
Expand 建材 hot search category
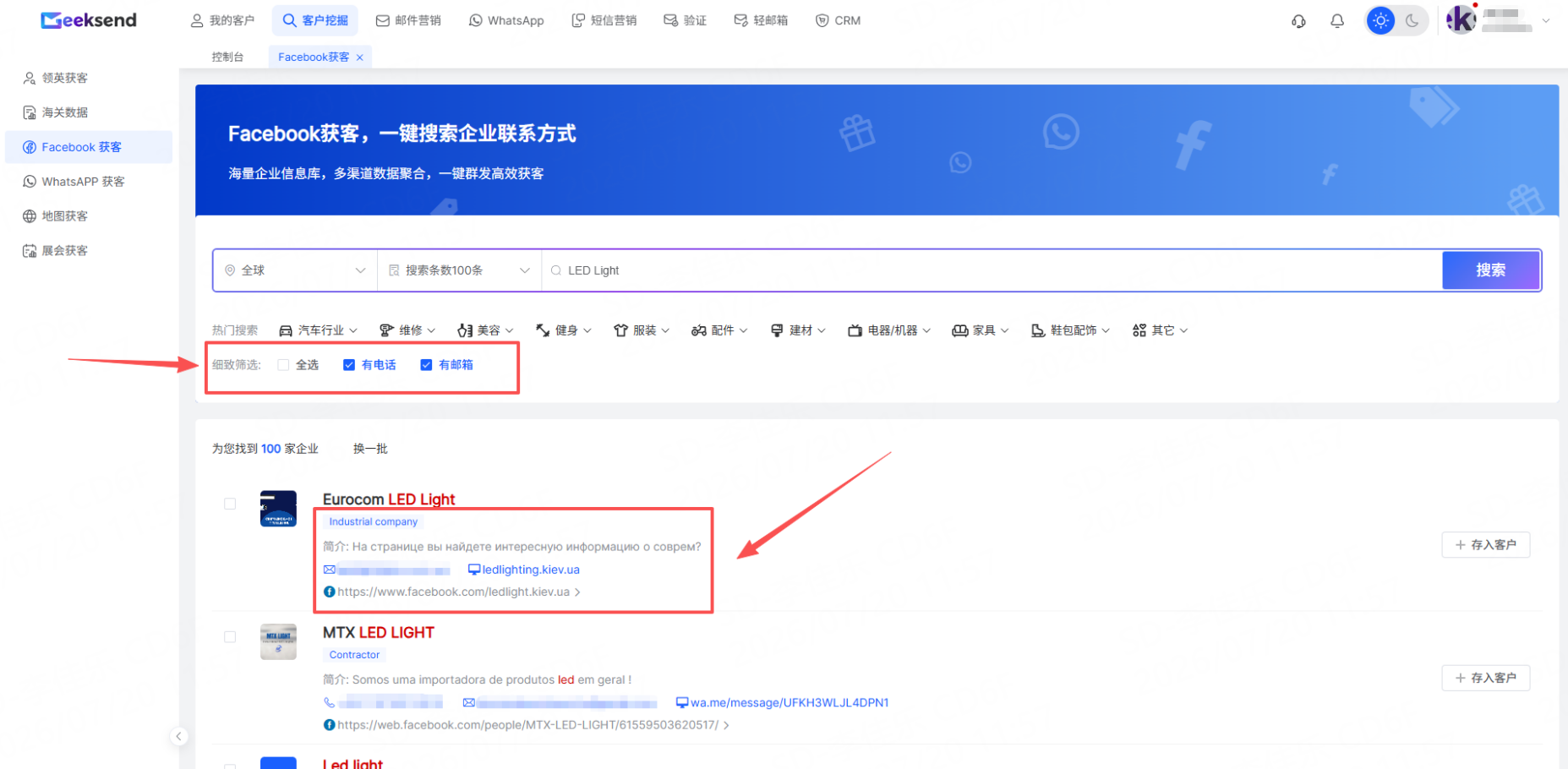(798, 330)
